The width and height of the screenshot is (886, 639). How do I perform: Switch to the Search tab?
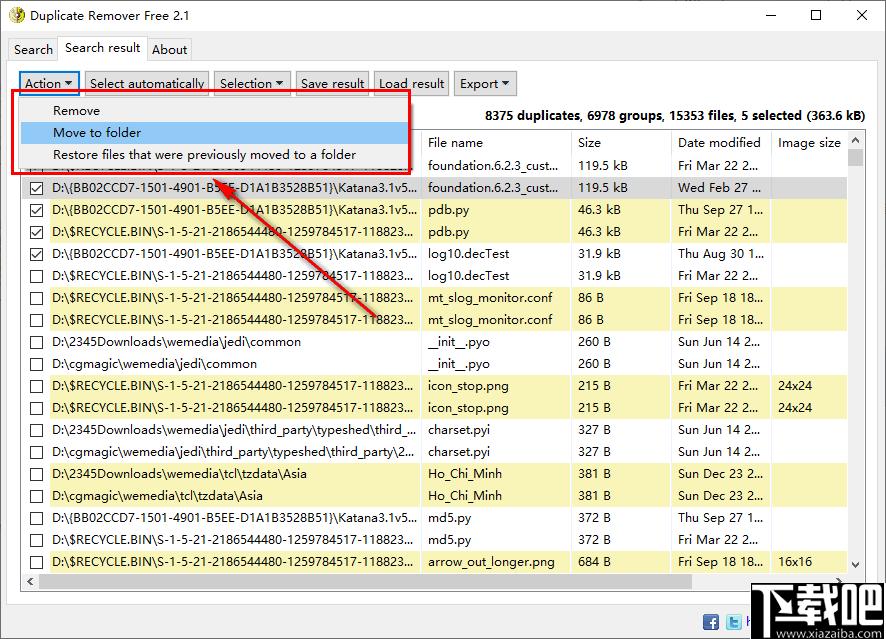[33, 50]
